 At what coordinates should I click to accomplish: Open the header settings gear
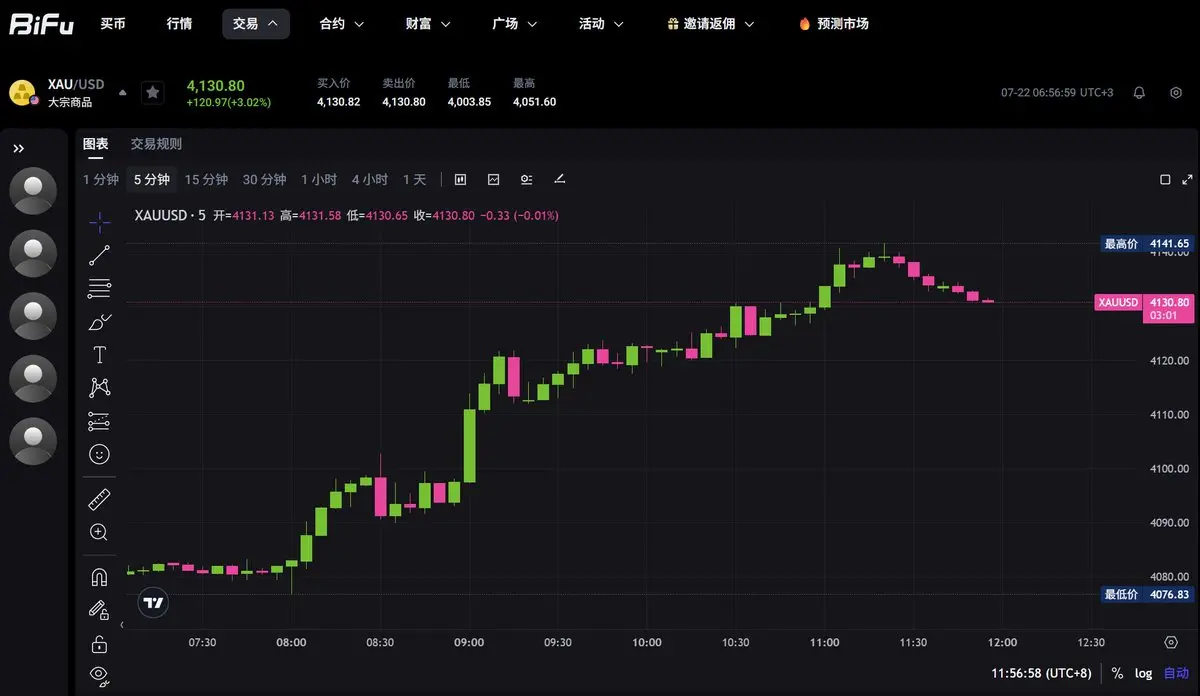(1176, 92)
